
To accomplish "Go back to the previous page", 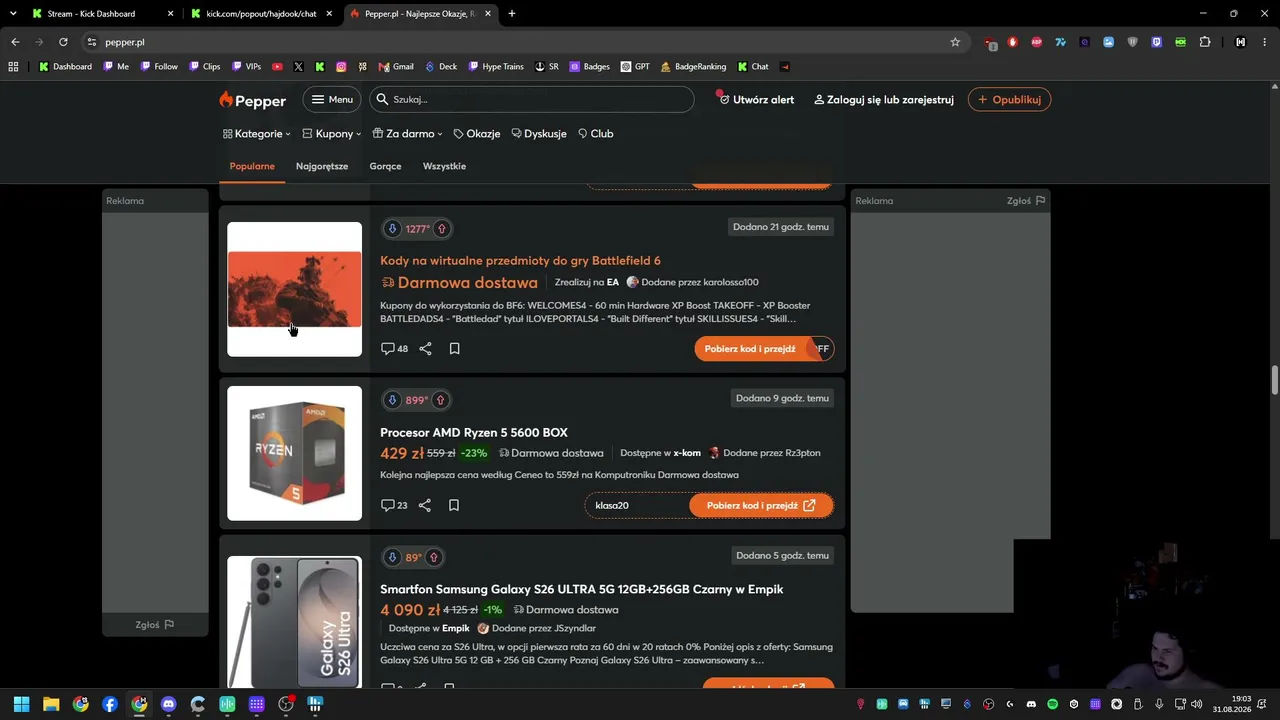I will tap(15, 42).
